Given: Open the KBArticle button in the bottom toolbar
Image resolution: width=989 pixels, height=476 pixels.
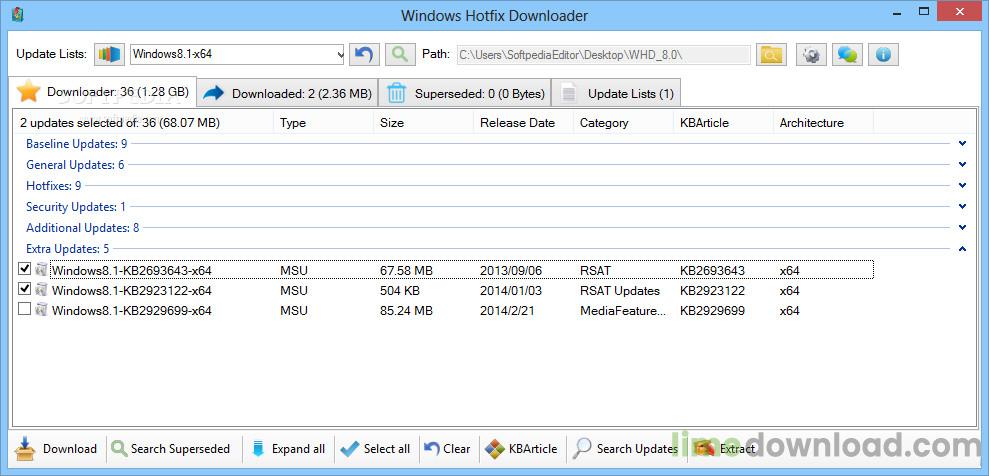Looking at the screenshot, I should coord(521,449).
